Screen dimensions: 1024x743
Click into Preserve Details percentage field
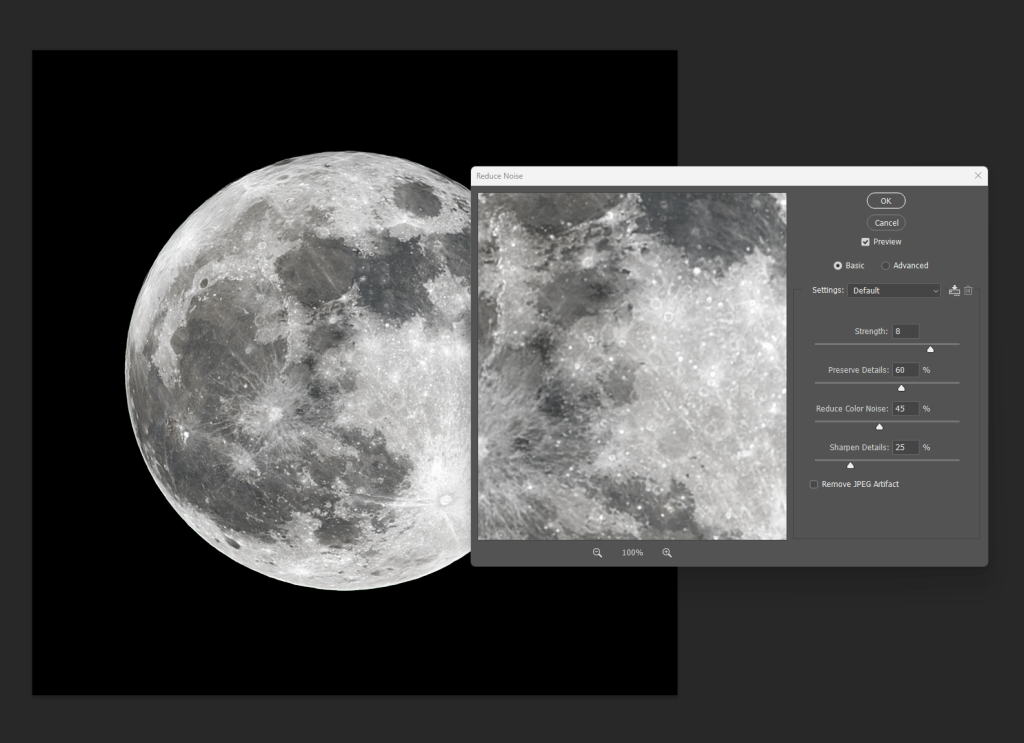click(x=905, y=370)
